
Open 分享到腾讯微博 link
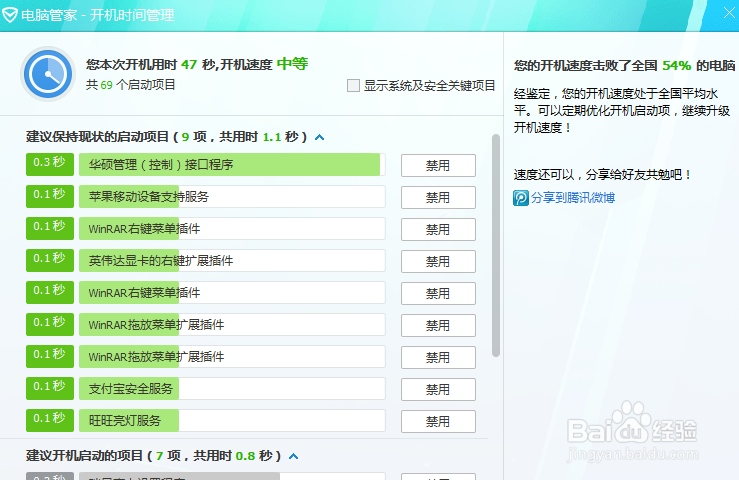point(573,198)
